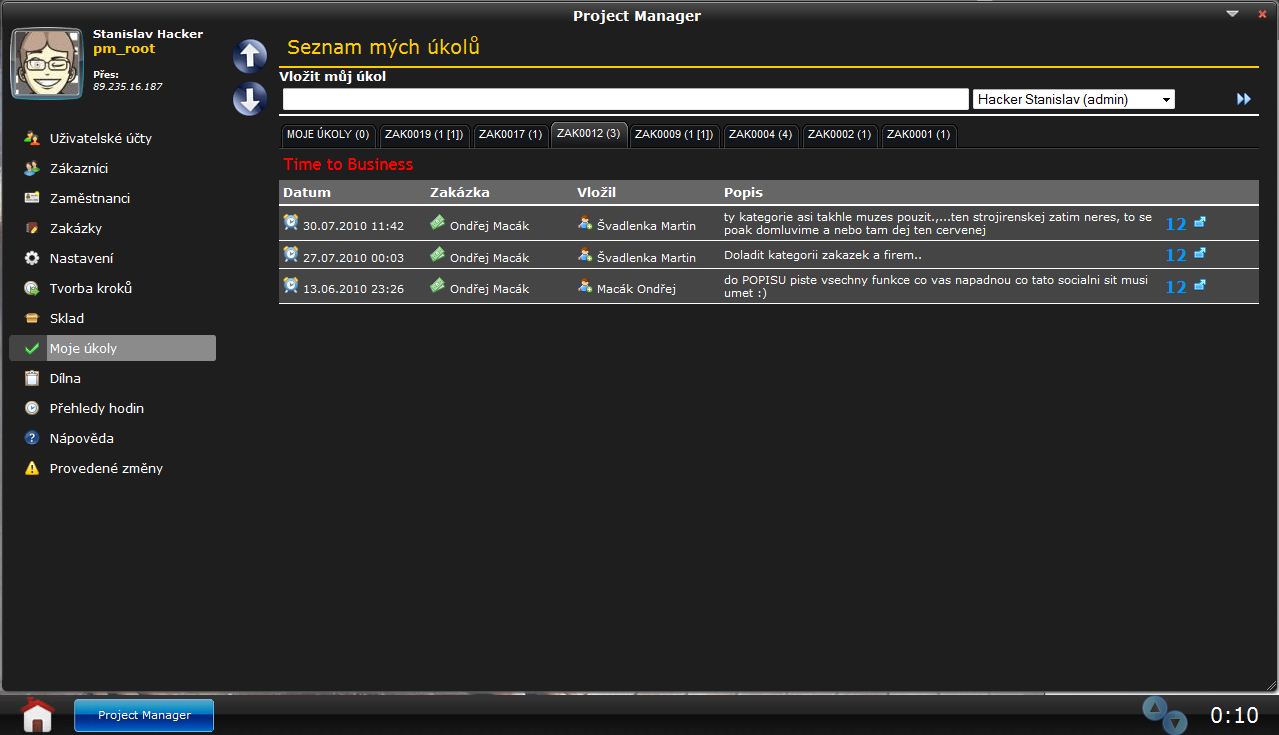The height and width of the screenshot is (735, 1279).
Task: Switch to the ZAK0019 tab
Action: (424, 135)
